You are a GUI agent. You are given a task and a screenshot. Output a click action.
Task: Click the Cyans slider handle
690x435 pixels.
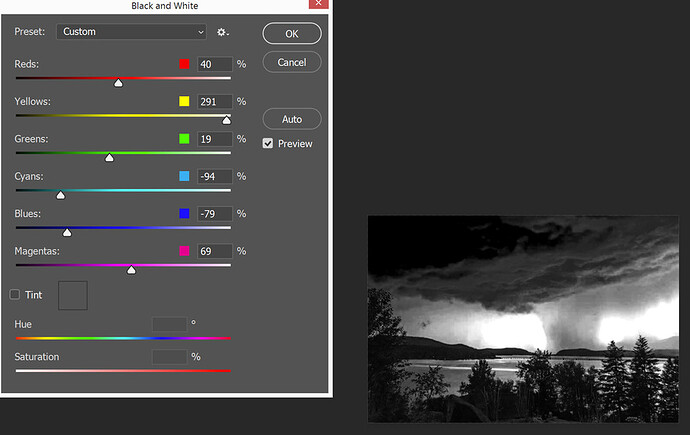(x=60, y=195)
